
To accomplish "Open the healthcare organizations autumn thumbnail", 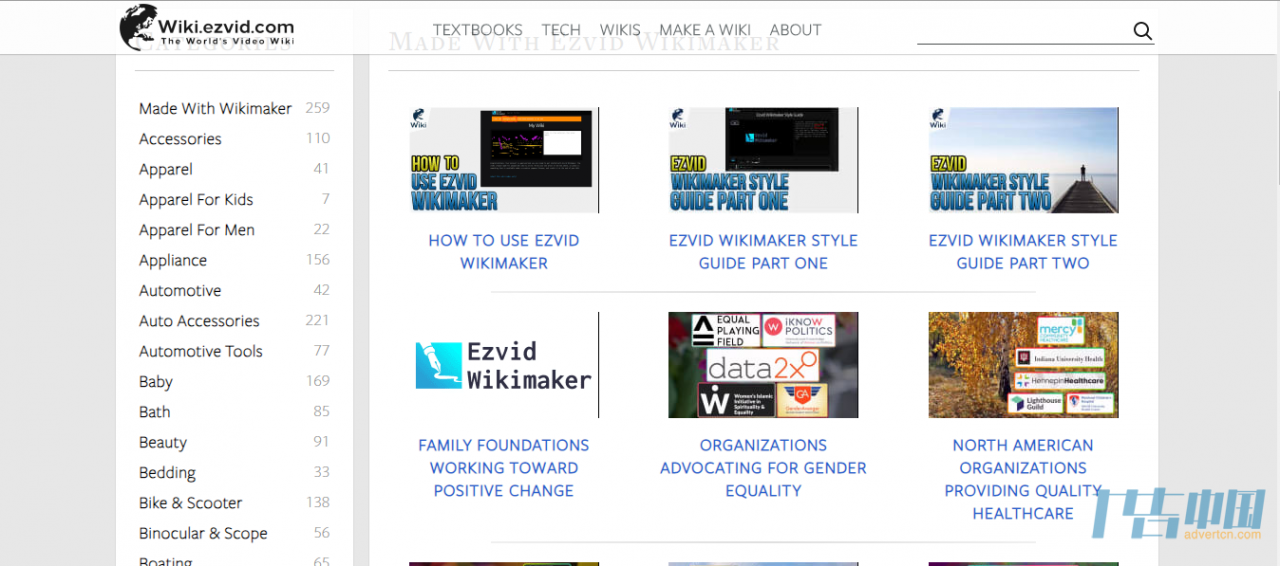I will [1023, 365].
